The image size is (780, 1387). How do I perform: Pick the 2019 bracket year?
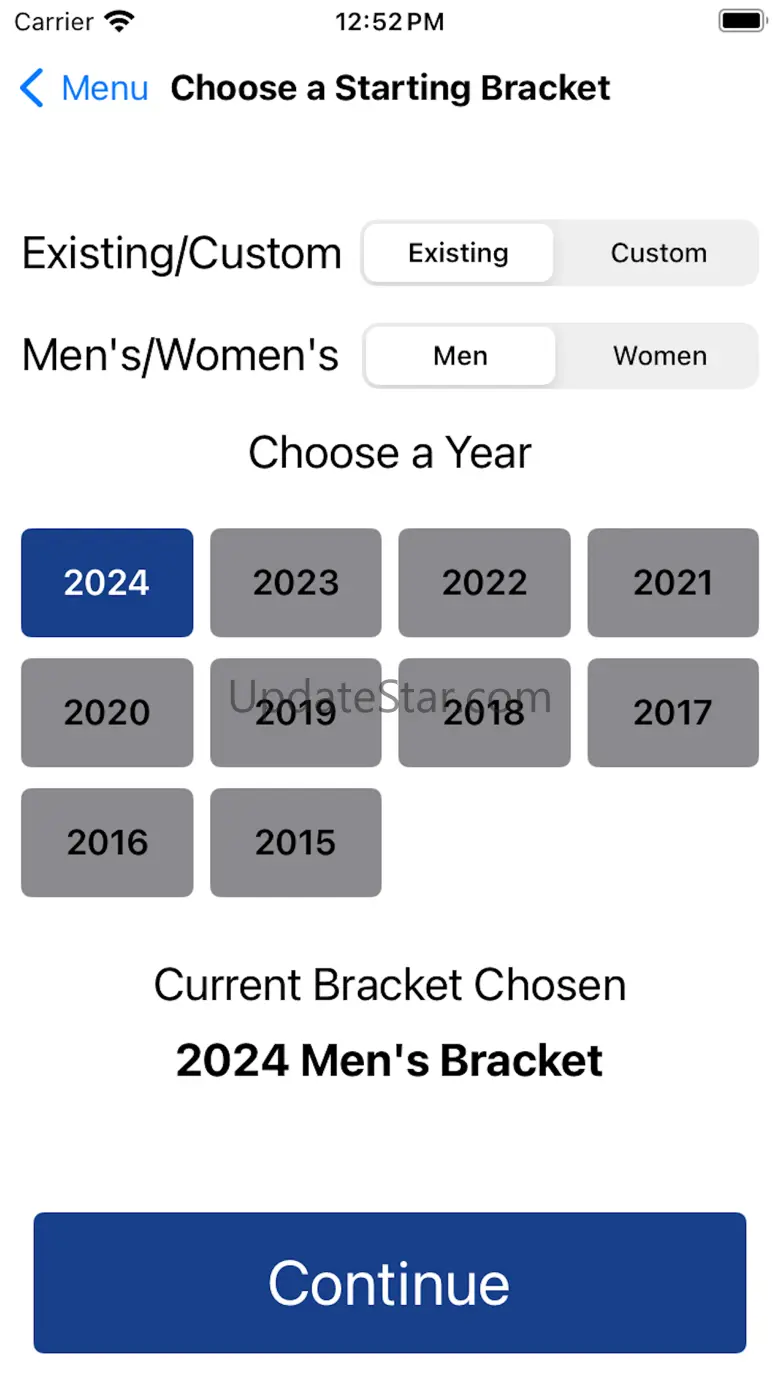[x=296, y=713]
